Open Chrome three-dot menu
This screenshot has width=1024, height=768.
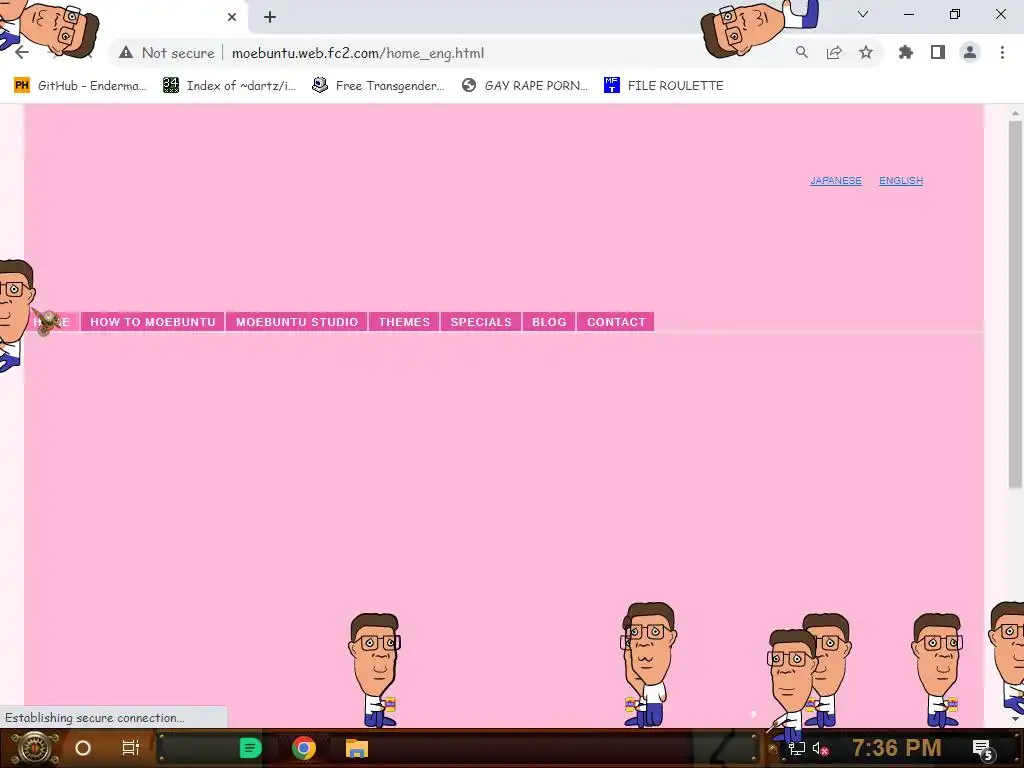pyautogui.click(x=1002, y=53)
